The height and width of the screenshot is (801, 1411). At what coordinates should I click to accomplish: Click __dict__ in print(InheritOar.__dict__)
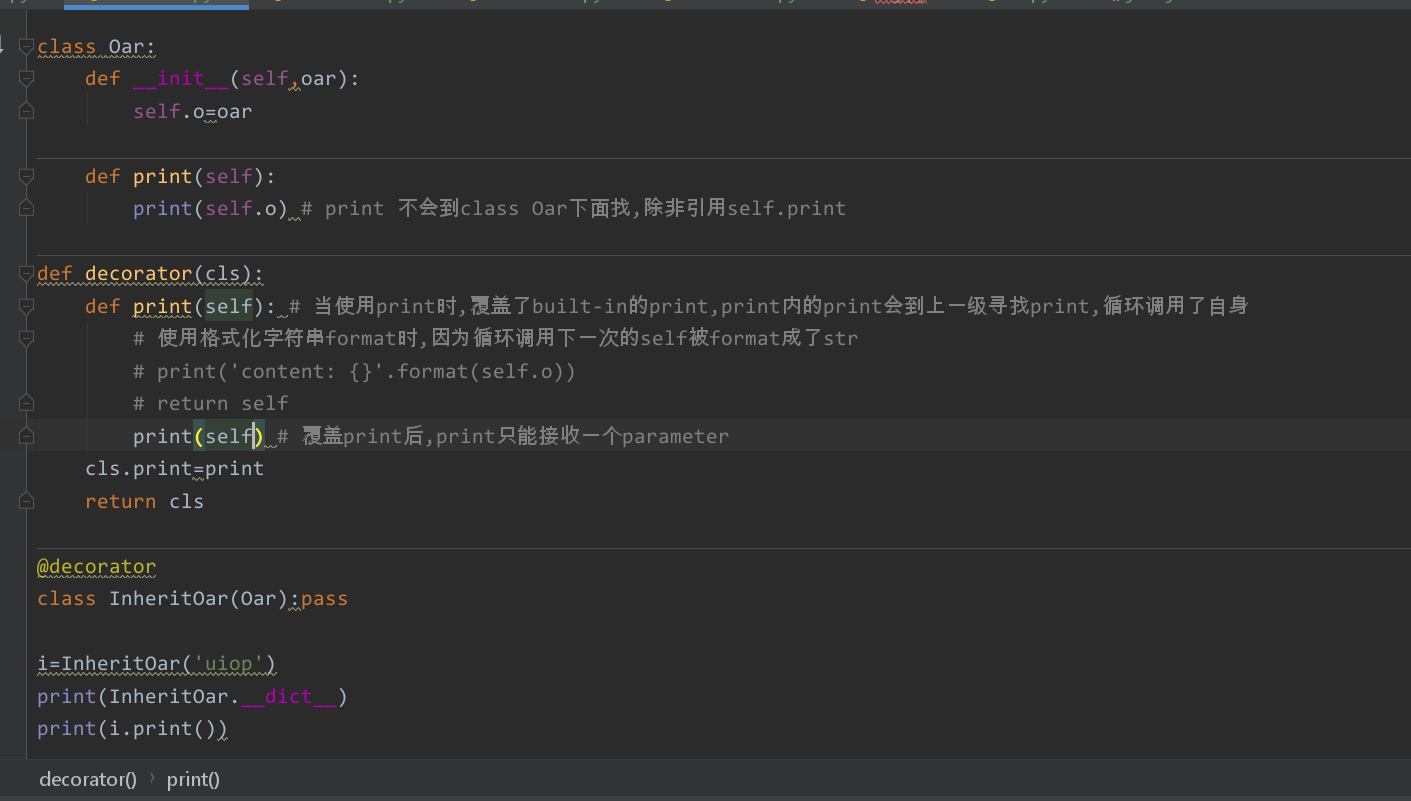(289, 697)
